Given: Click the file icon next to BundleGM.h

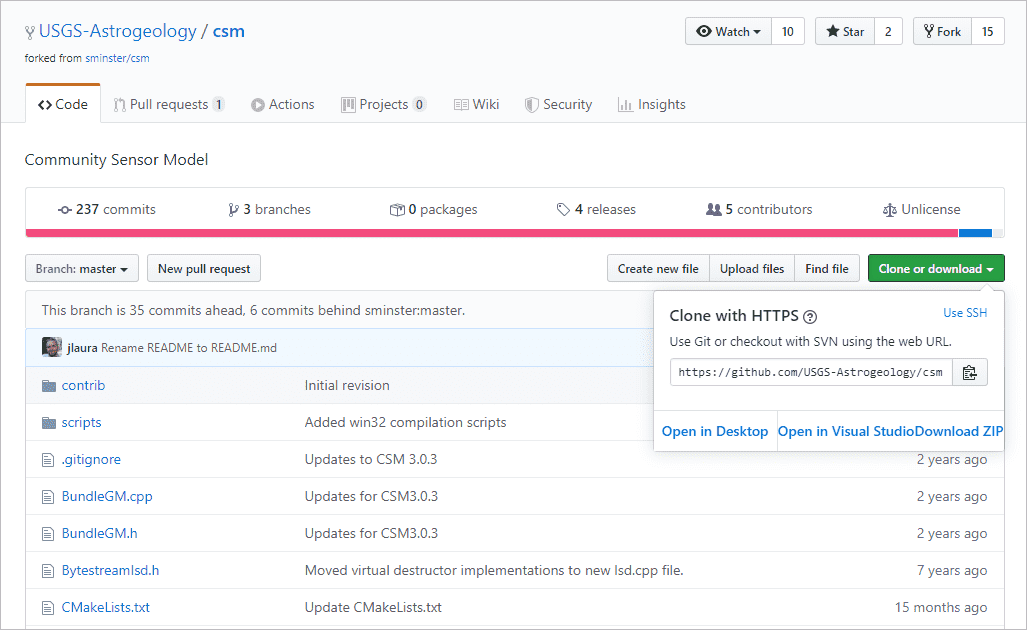Looking at the screenshot, I should pyautogui.click(x=48, y=534).
